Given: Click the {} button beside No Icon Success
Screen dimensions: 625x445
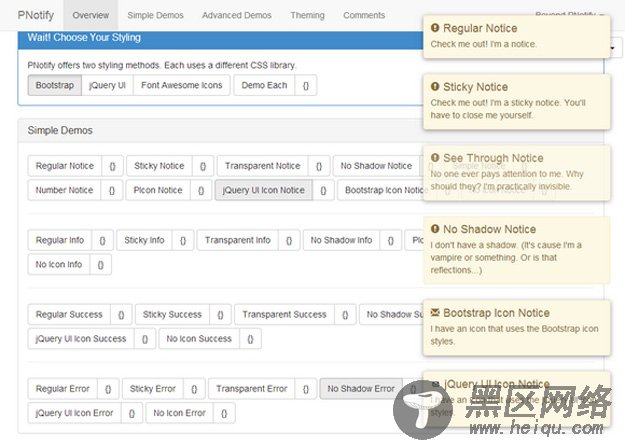Looking at the screenshot, I should (250, 339).
